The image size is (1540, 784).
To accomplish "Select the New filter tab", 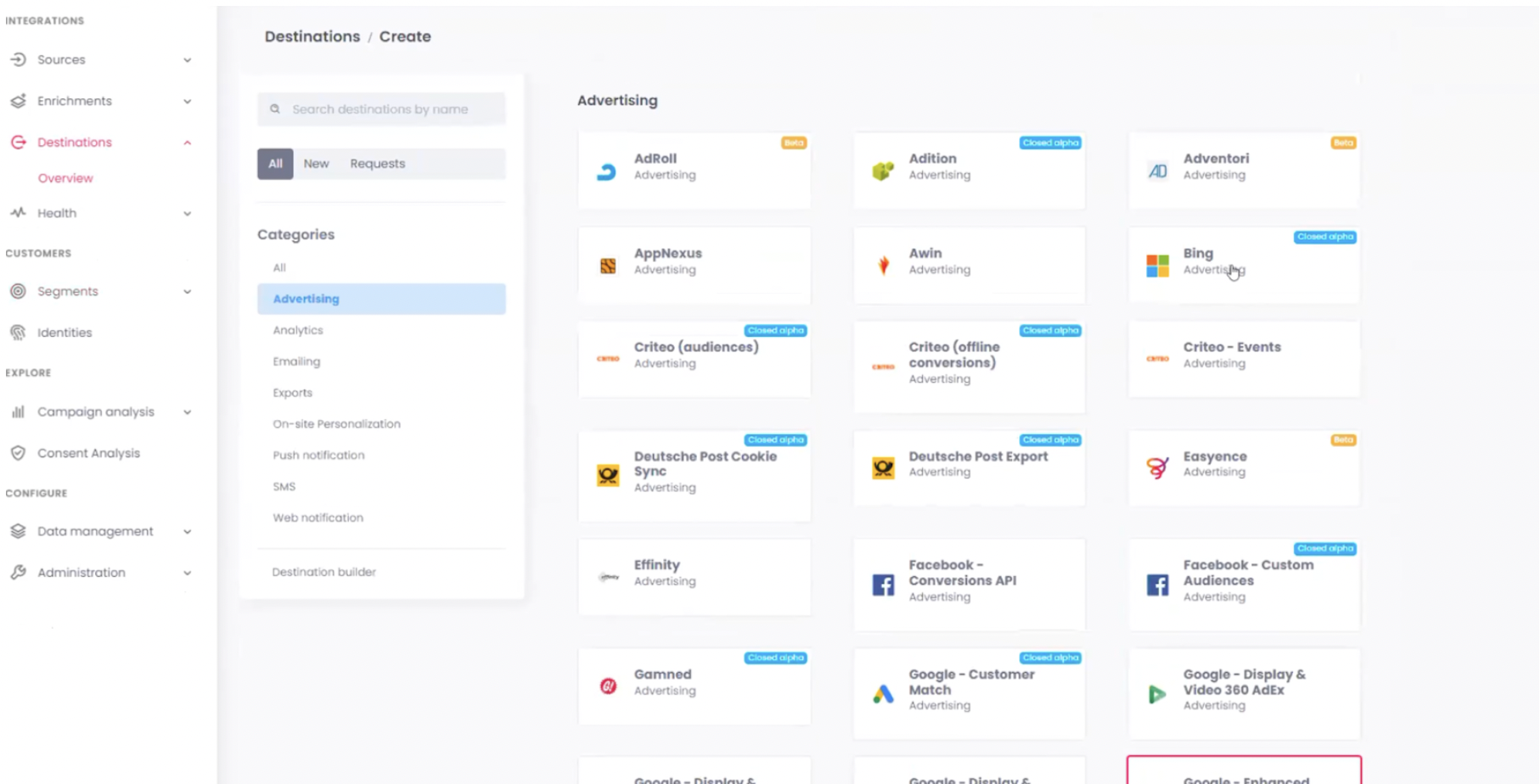I will pos(316,164).
